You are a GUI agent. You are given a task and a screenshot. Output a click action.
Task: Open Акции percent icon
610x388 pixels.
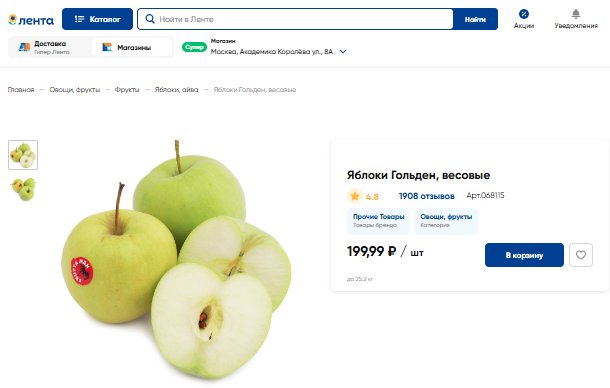coord(524,14)
